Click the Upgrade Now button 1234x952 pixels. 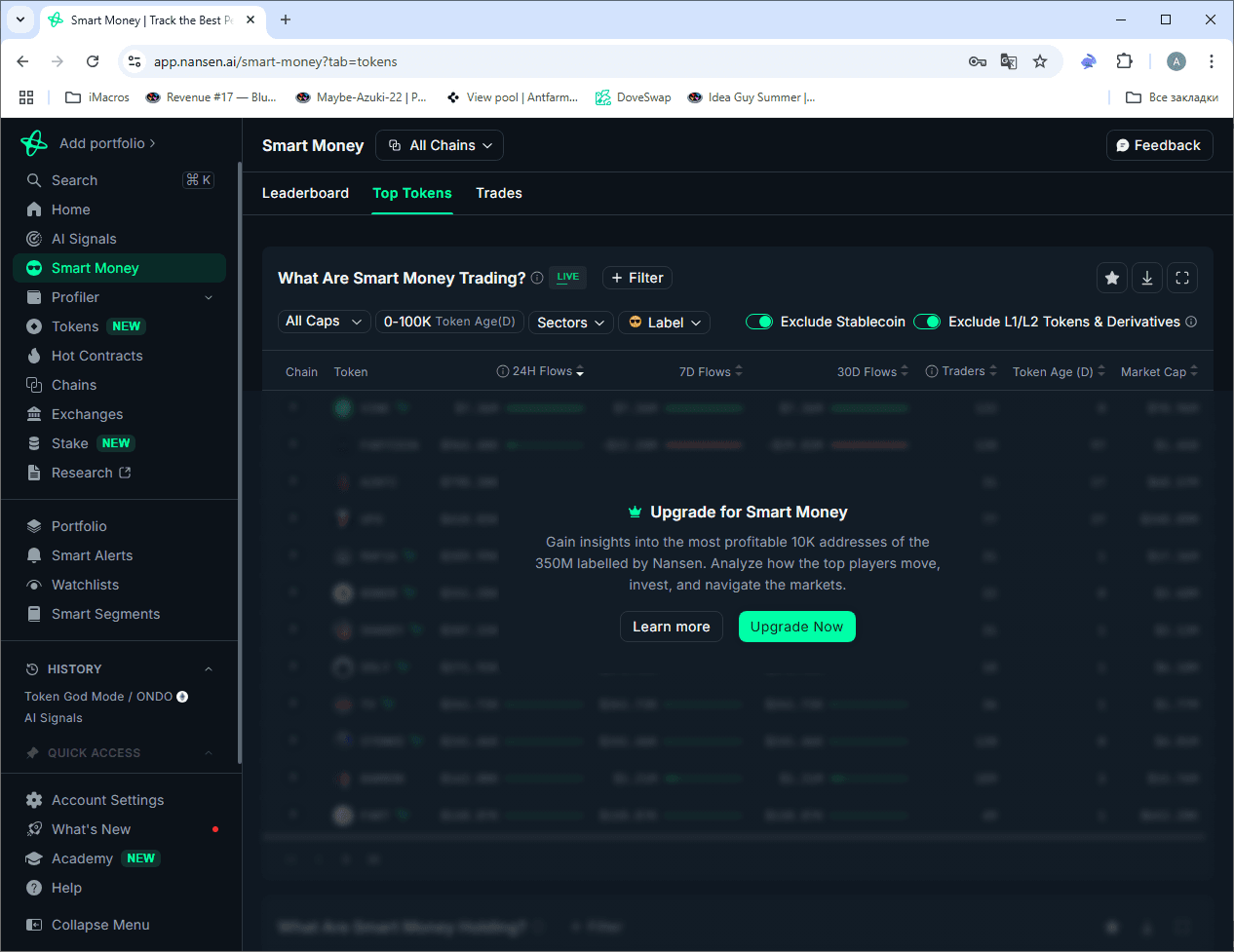tap(797, 627)
